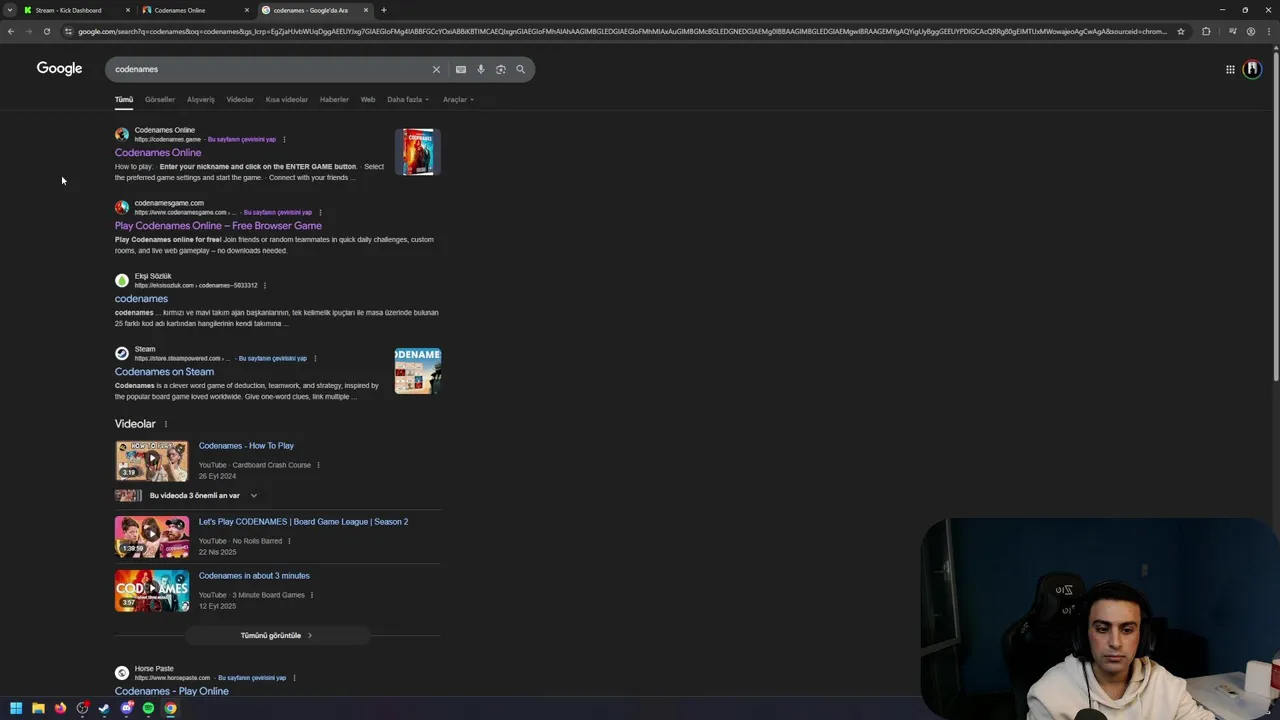Open options for No Rolls Barred video

290,541
